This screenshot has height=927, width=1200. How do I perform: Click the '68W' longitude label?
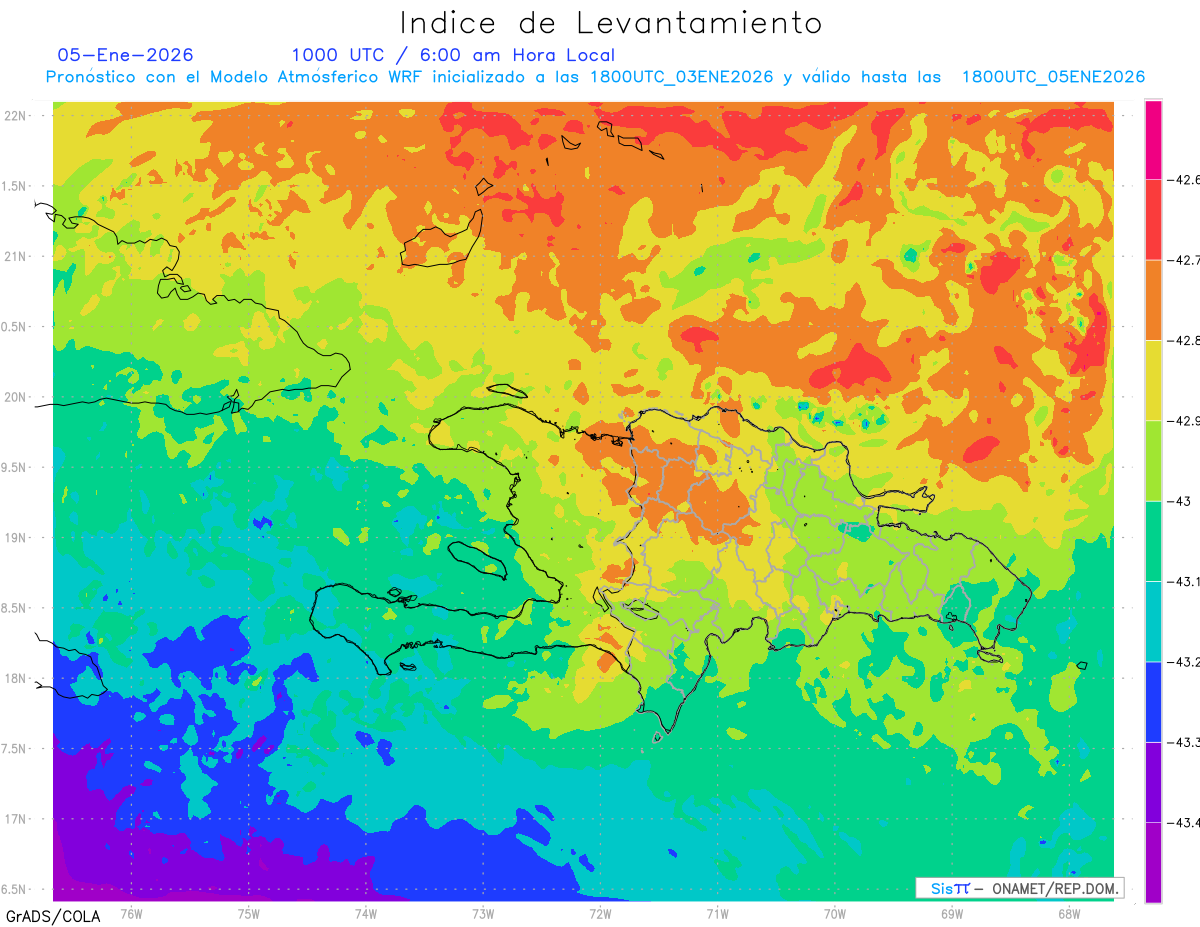pos(1069,914)
